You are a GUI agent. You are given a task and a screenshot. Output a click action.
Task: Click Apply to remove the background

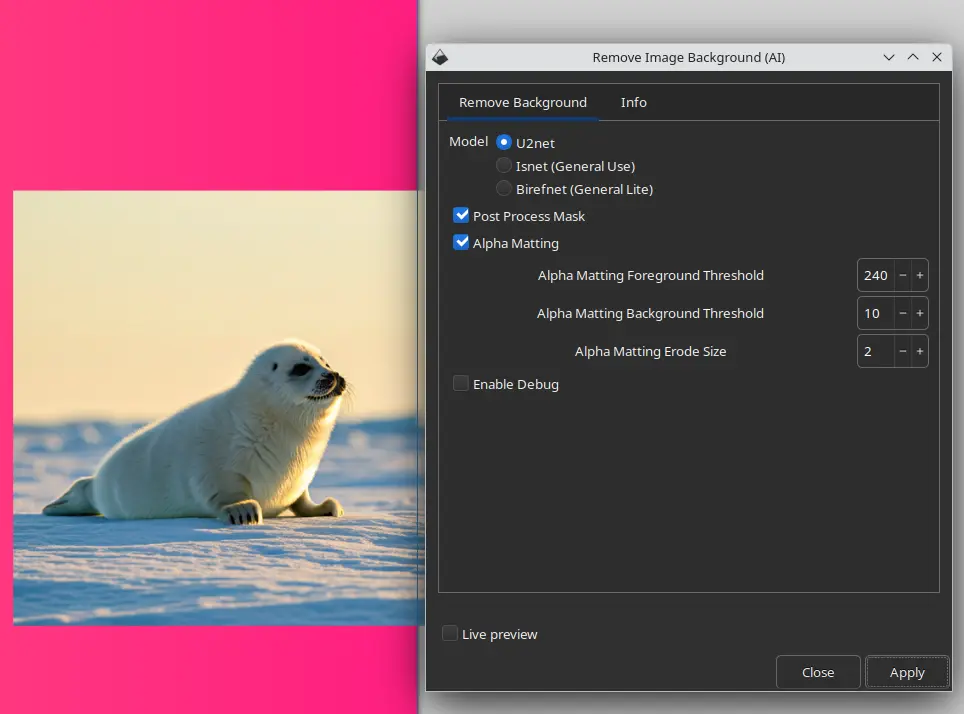[x=906, y=671]
